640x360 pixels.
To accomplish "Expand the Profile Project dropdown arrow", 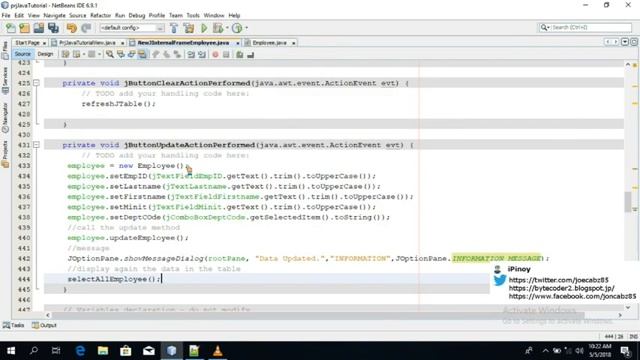I will pos(247,28).
